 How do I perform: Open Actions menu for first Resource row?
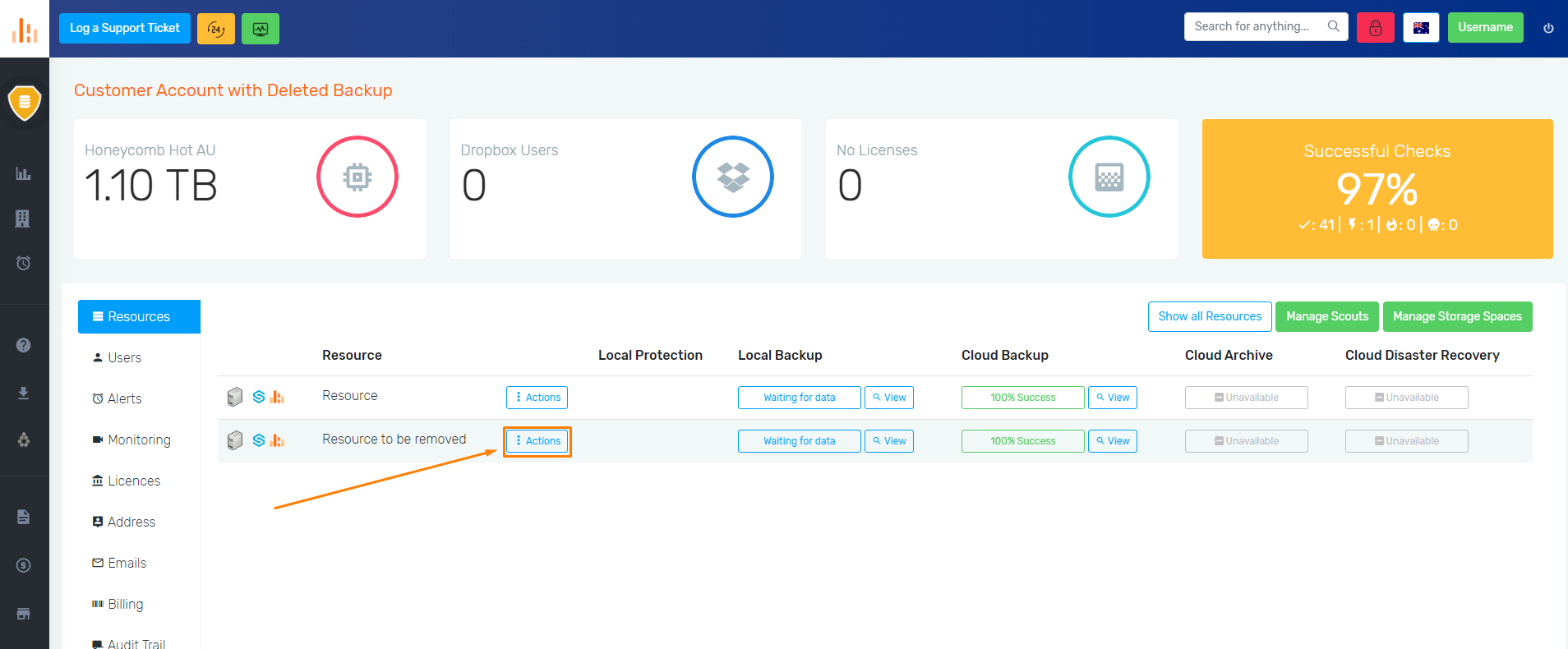pos(537,398)
